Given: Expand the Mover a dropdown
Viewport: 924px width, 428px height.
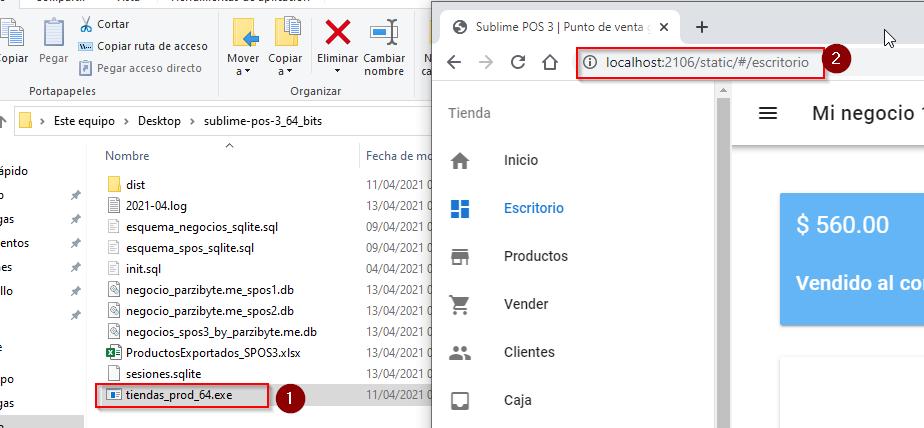Looking at the screenshot, I should (x=243, y=71).
